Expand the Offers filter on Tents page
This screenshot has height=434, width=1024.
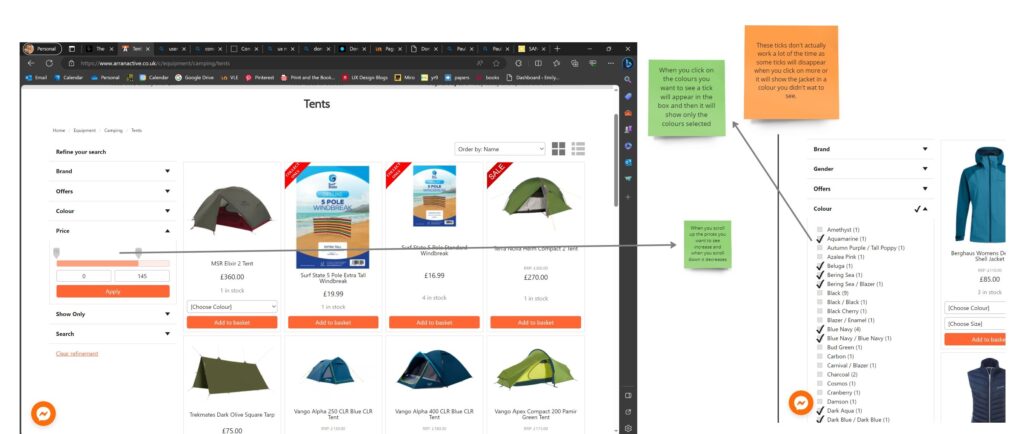tap(112, 191)
